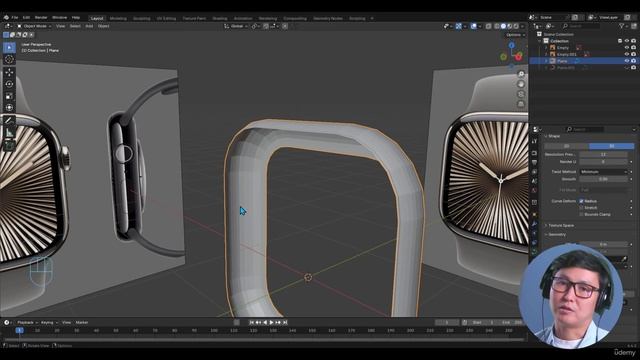Hide the Empty.001 object in outliner
Viewport: 640px width, 360px height.
coord(627,54)
